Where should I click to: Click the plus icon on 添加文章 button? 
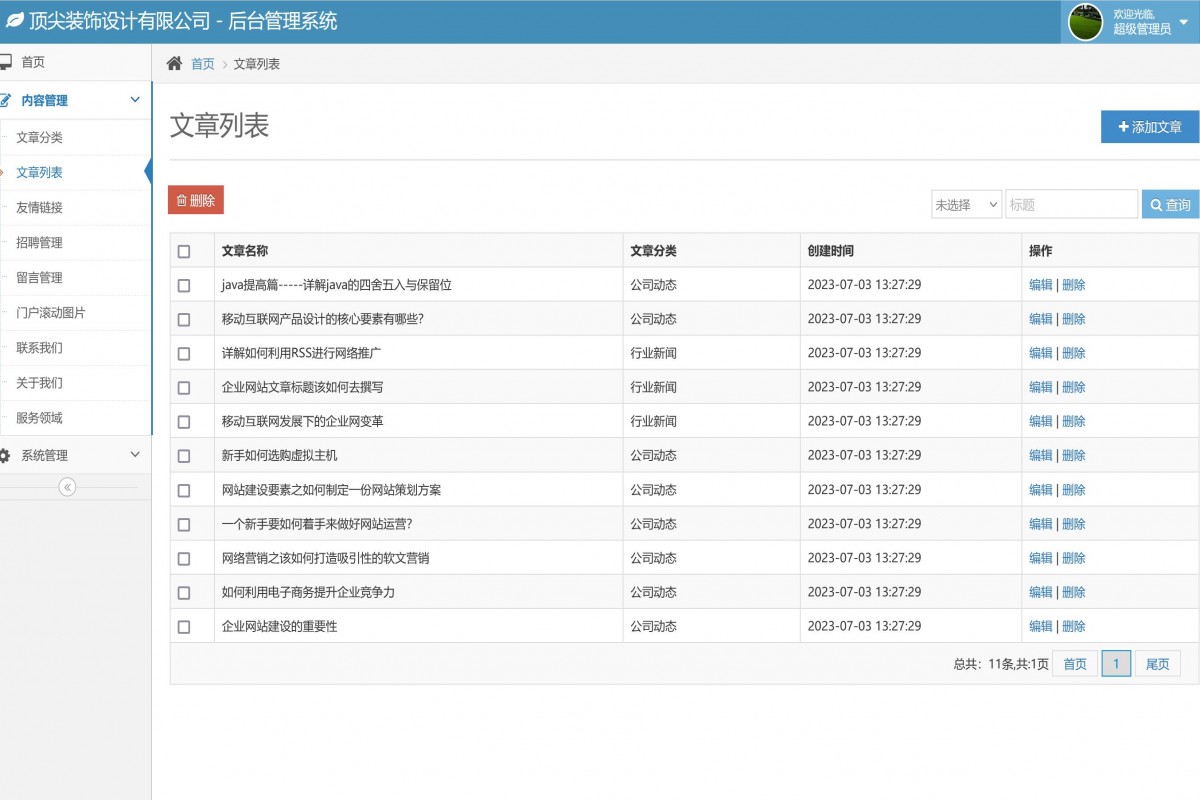point(1122,127)
